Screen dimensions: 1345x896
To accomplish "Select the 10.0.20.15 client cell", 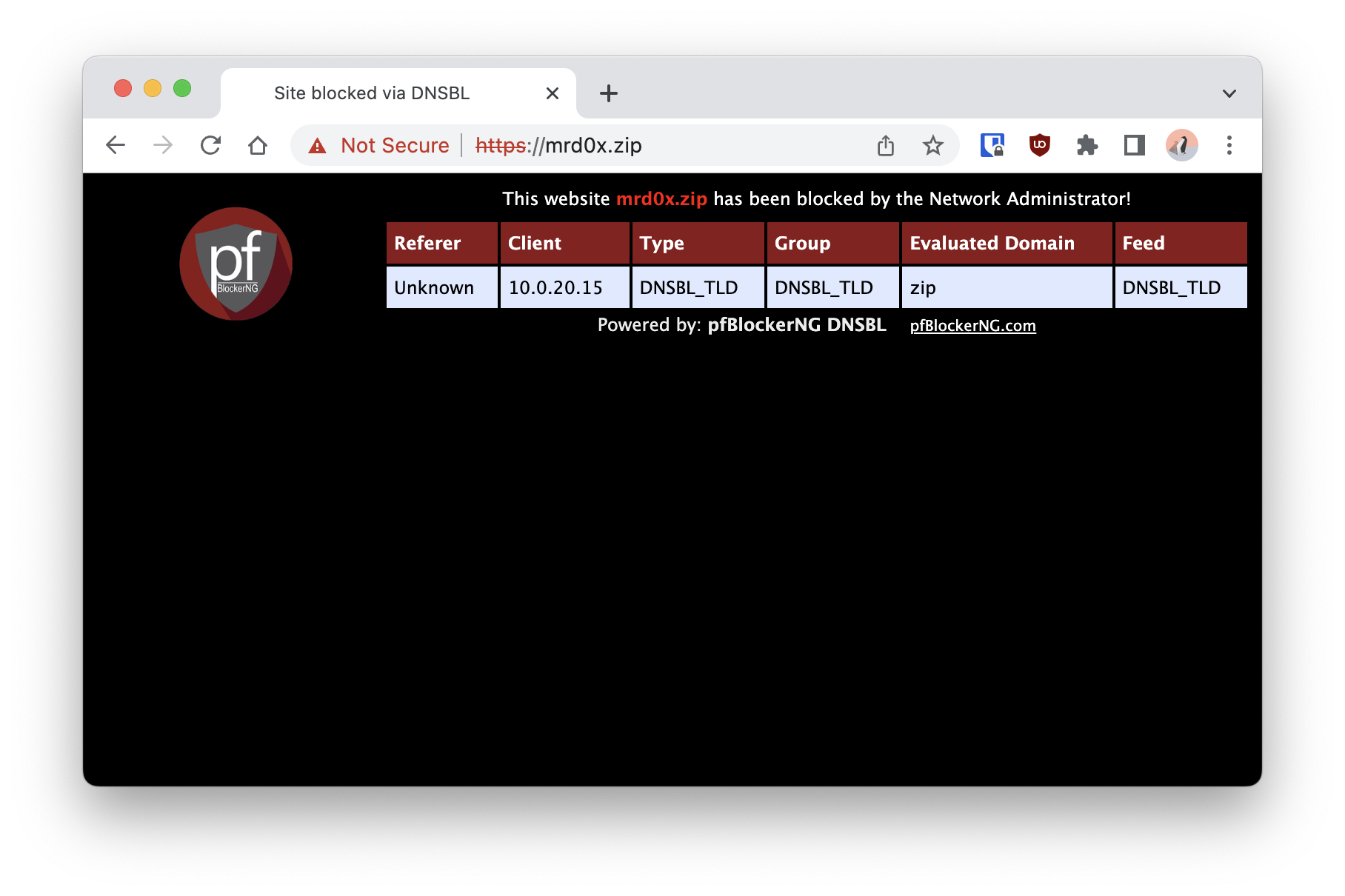I will 565,287.
